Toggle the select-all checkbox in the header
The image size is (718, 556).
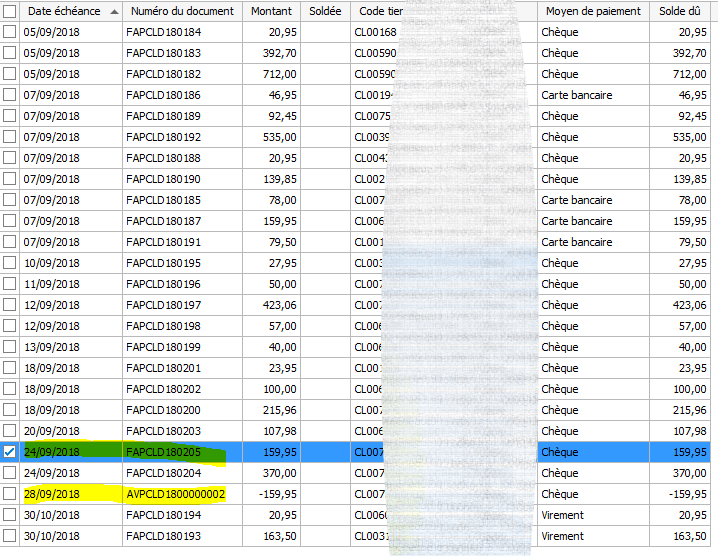9,11
